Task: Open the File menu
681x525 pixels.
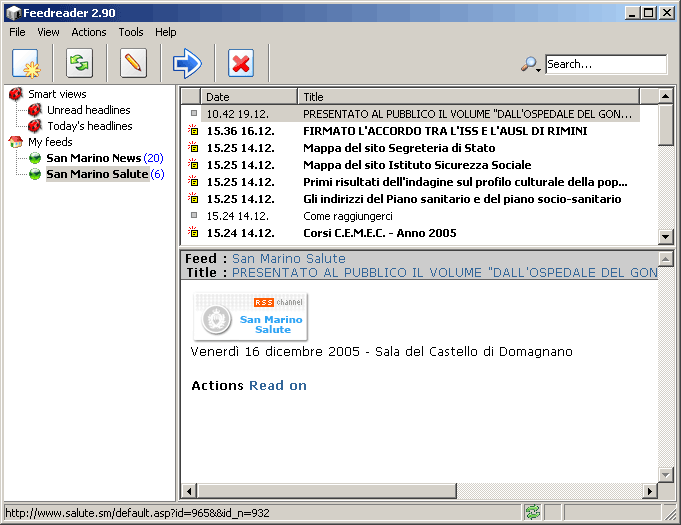Action: (17, 32)
